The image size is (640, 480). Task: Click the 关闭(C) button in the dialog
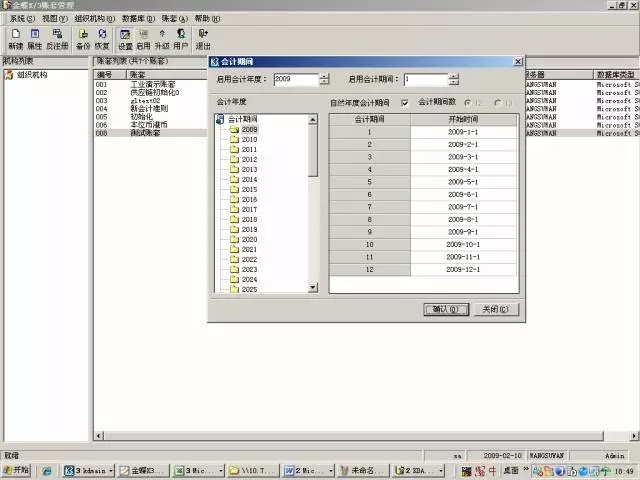click(x=496, y=309)
